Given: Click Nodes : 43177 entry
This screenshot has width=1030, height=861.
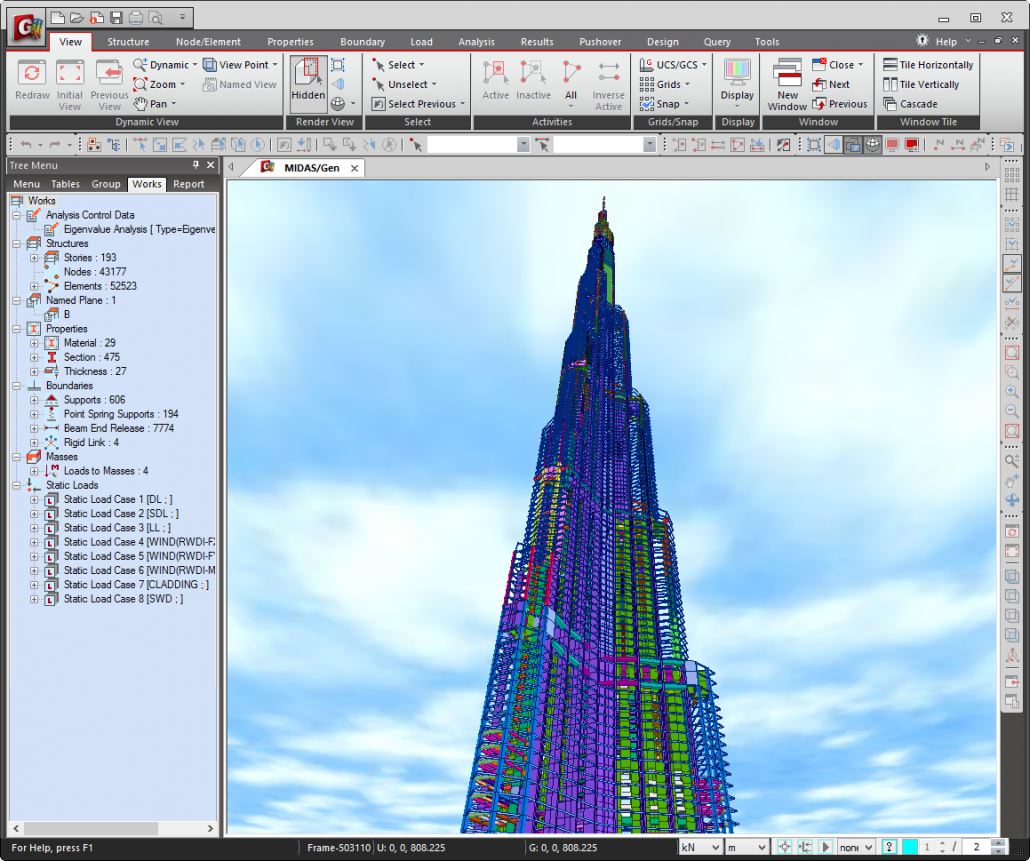Looking at the screenshot, I should (95, 272).
